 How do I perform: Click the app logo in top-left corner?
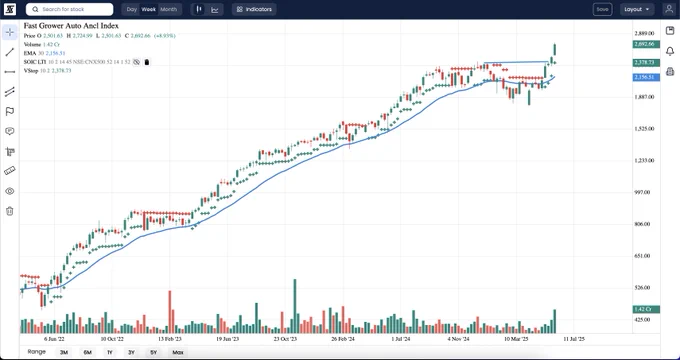point(10,9)
